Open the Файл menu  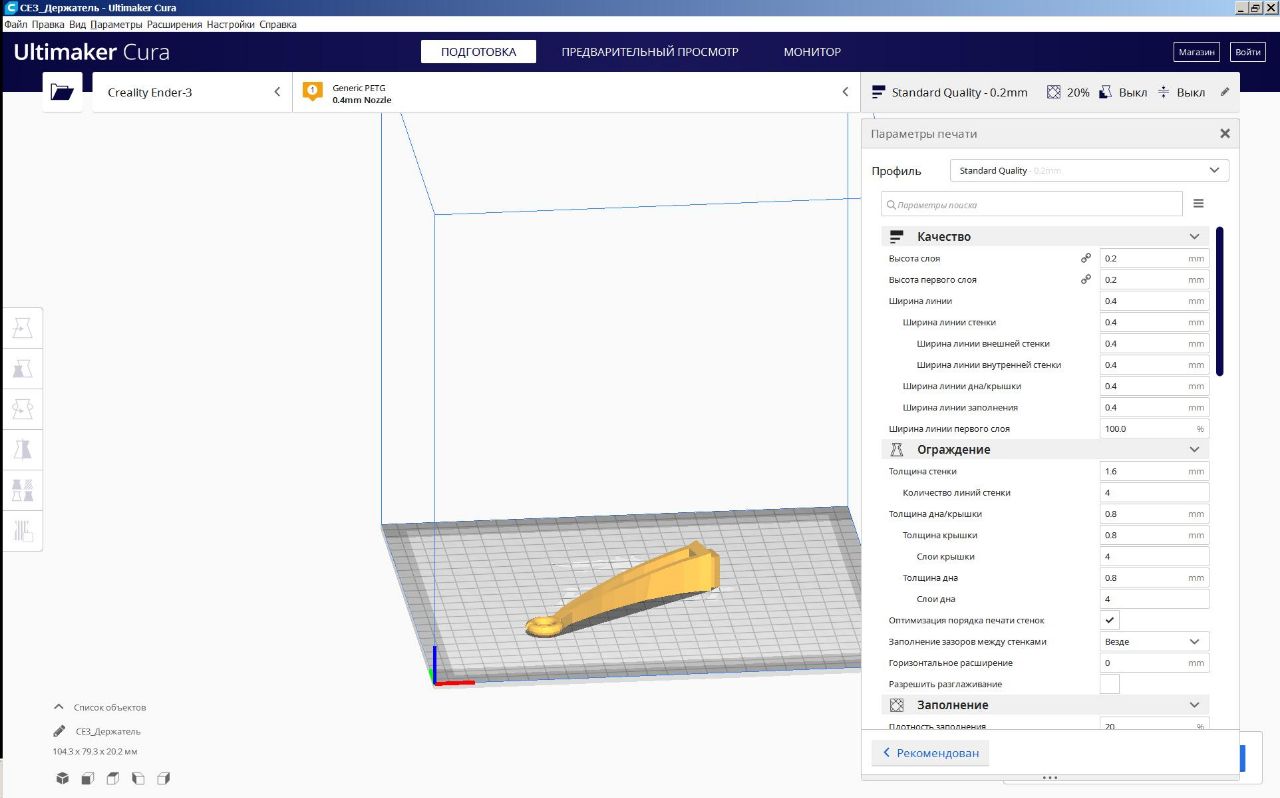click(x=15, y=24)
